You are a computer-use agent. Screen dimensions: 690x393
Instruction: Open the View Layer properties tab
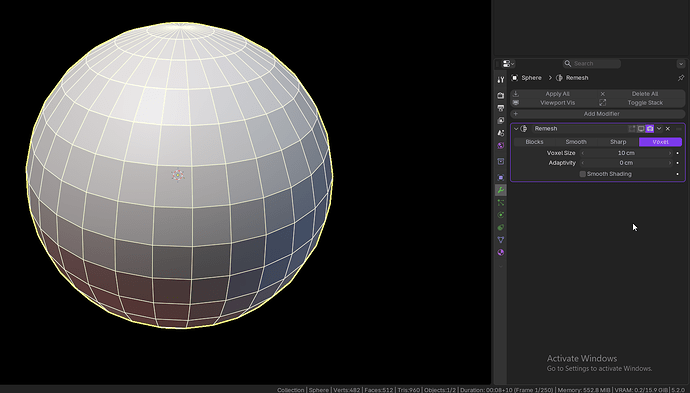[501, 120]
